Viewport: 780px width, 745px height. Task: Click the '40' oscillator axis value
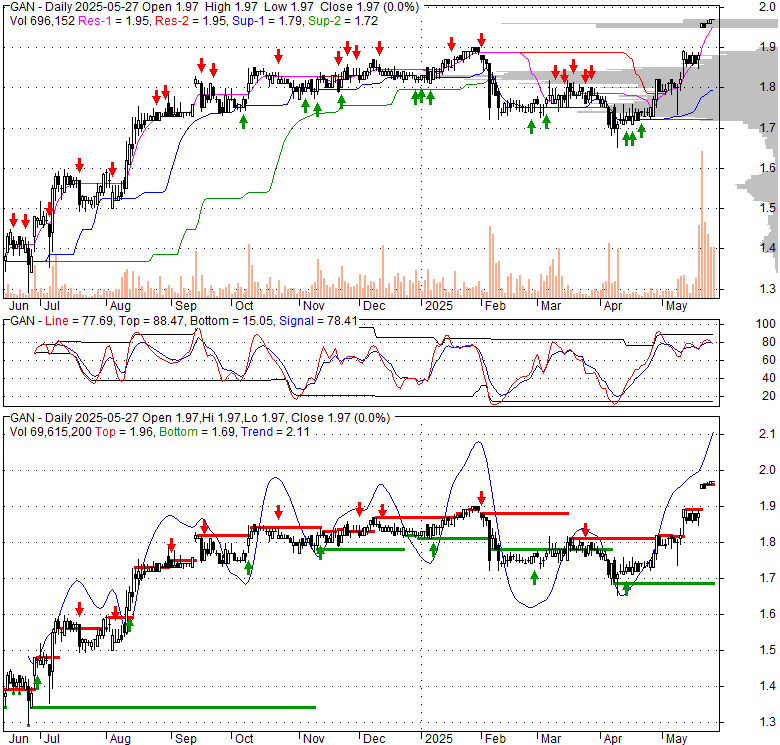(x=769, y=378)
